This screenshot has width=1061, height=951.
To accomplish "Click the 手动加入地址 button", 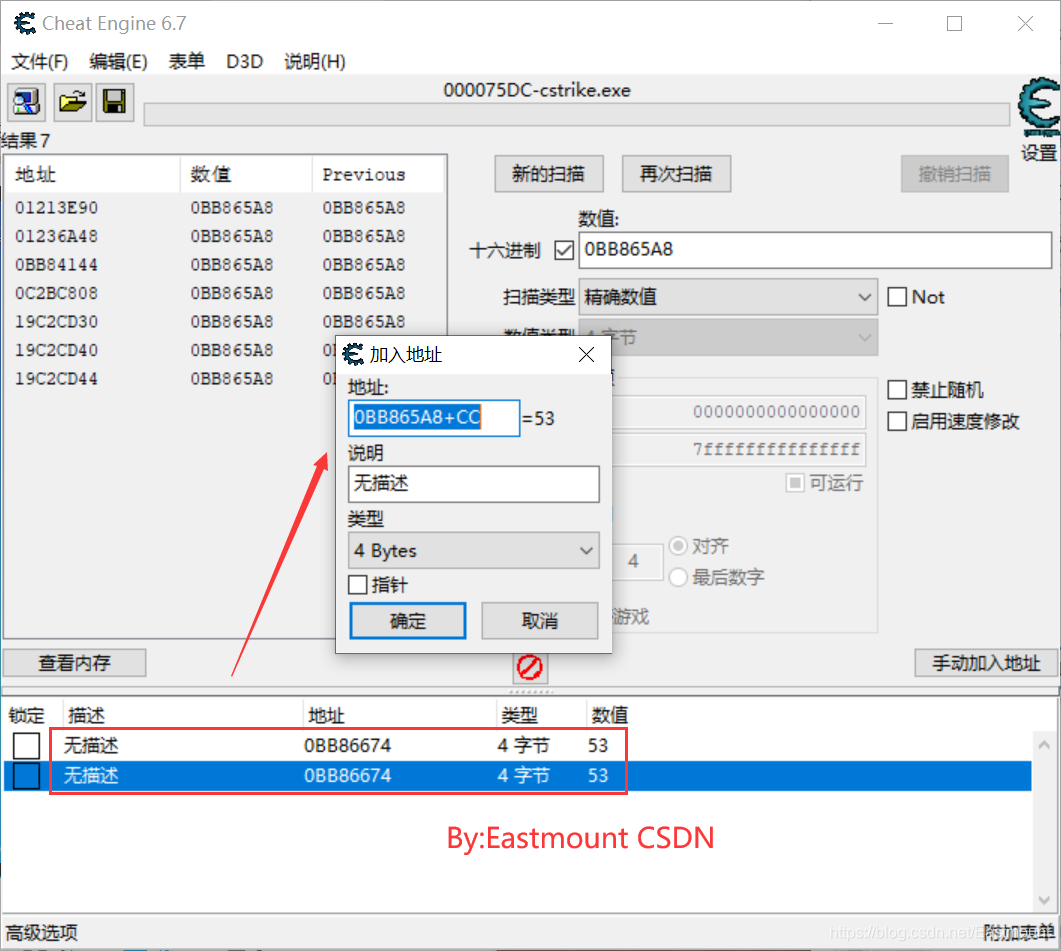I will point(986,663).
